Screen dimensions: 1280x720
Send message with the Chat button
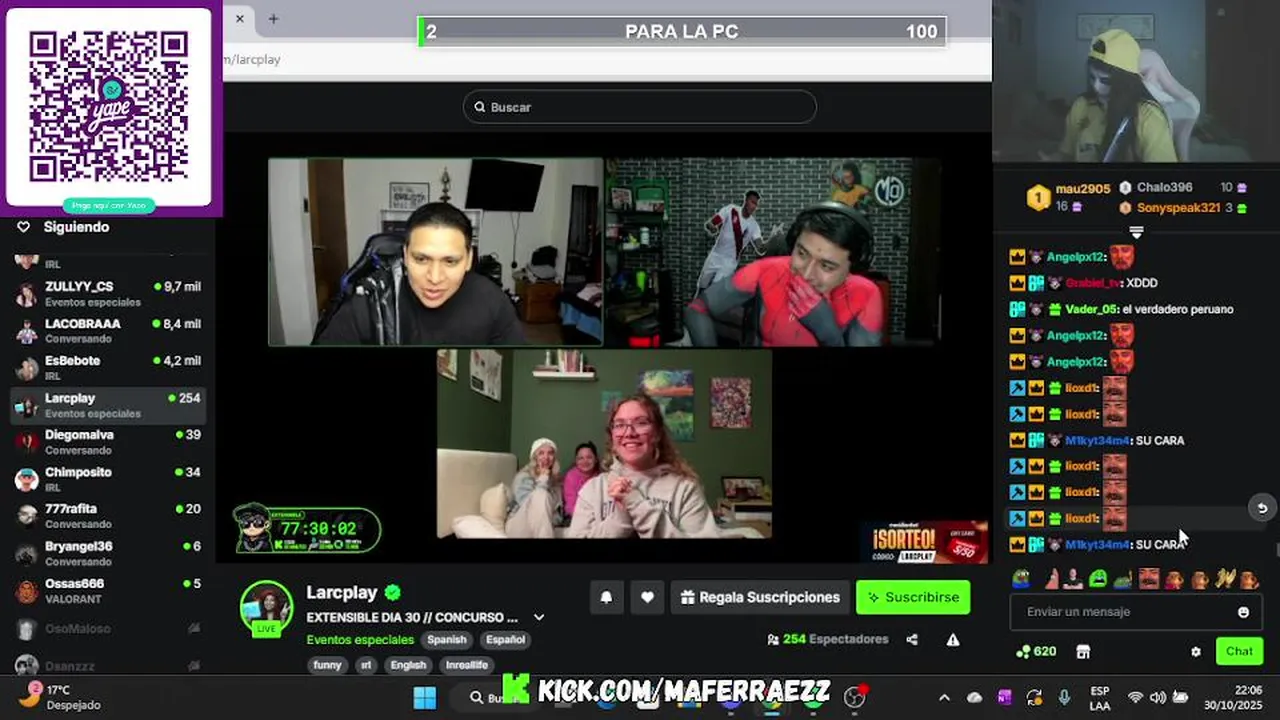tap(1239, 651)
